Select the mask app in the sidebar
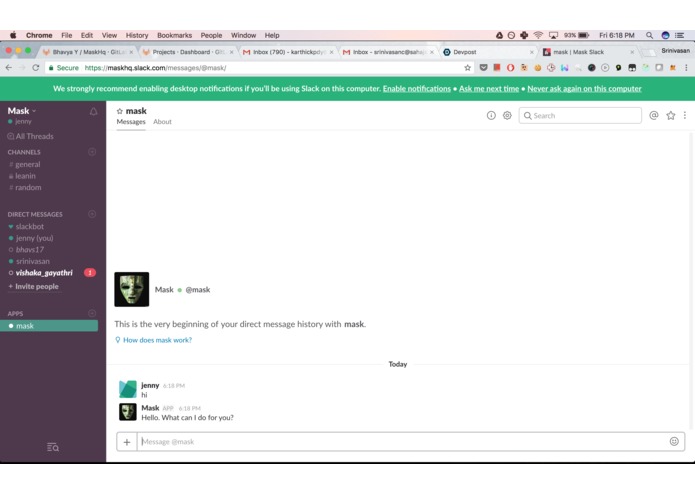This screenshot has width=695, height=494. [49, 326]
